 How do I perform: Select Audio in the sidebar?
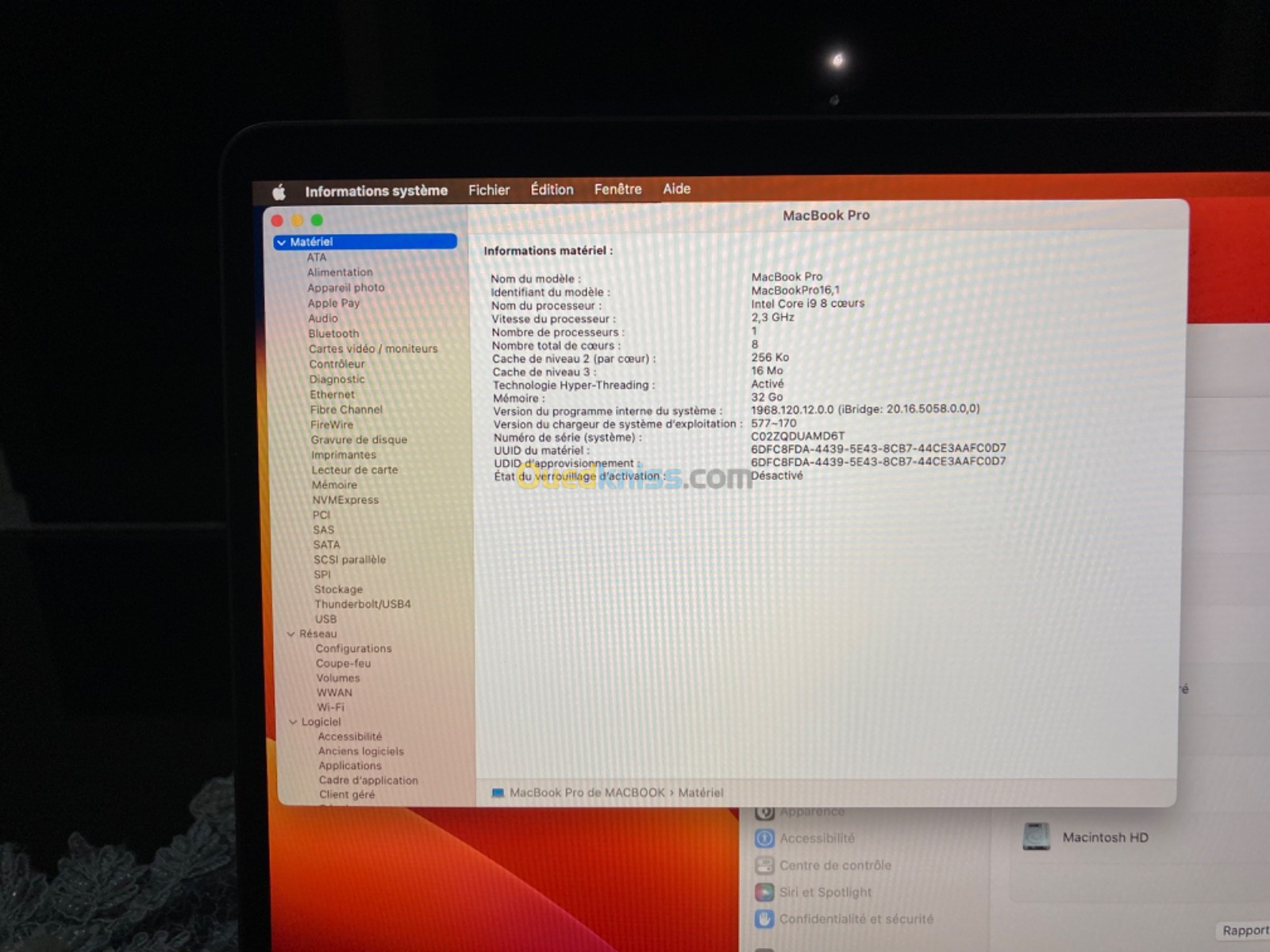(323, 318)
